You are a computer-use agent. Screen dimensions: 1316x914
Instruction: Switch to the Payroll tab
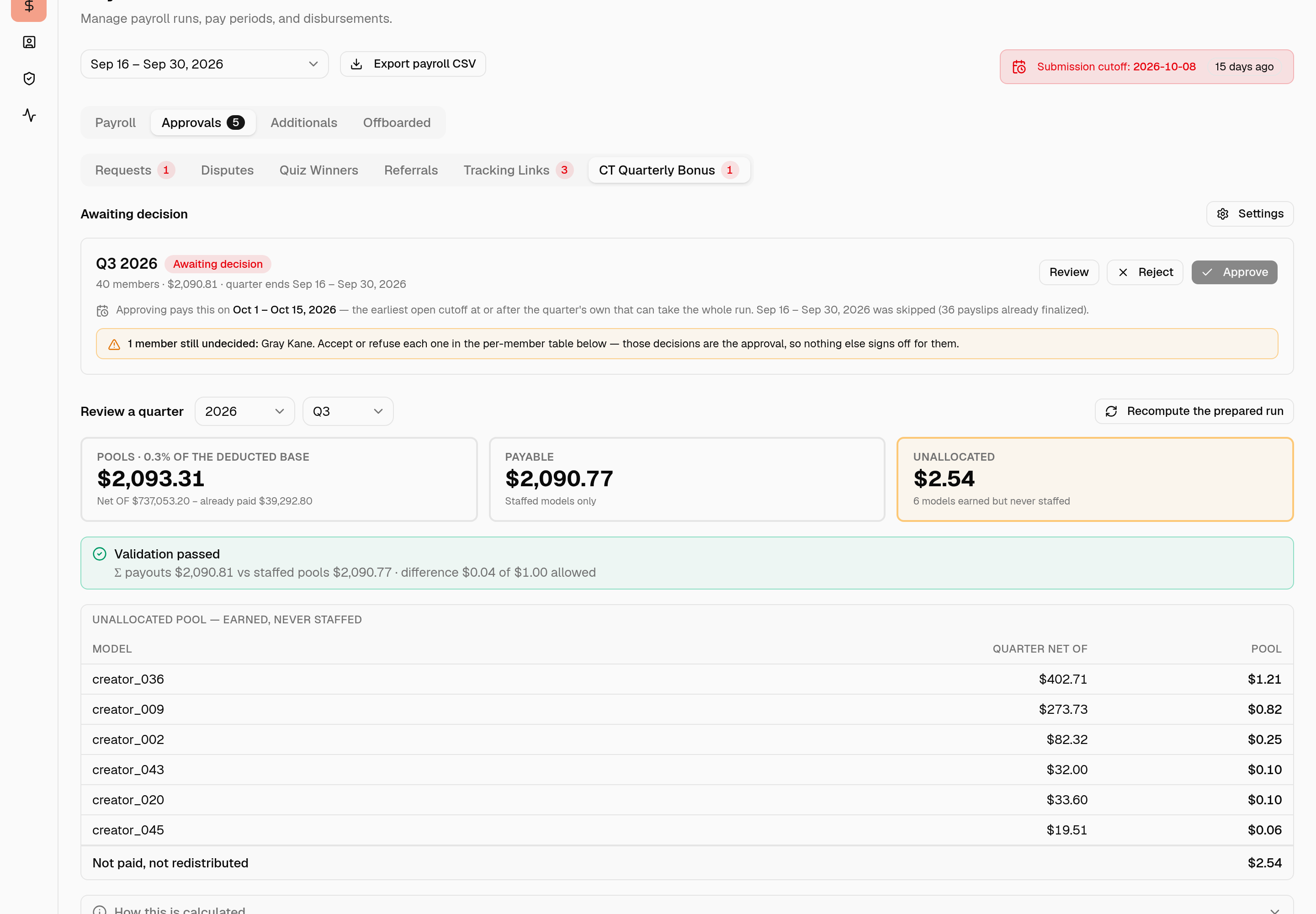[115, 122]
